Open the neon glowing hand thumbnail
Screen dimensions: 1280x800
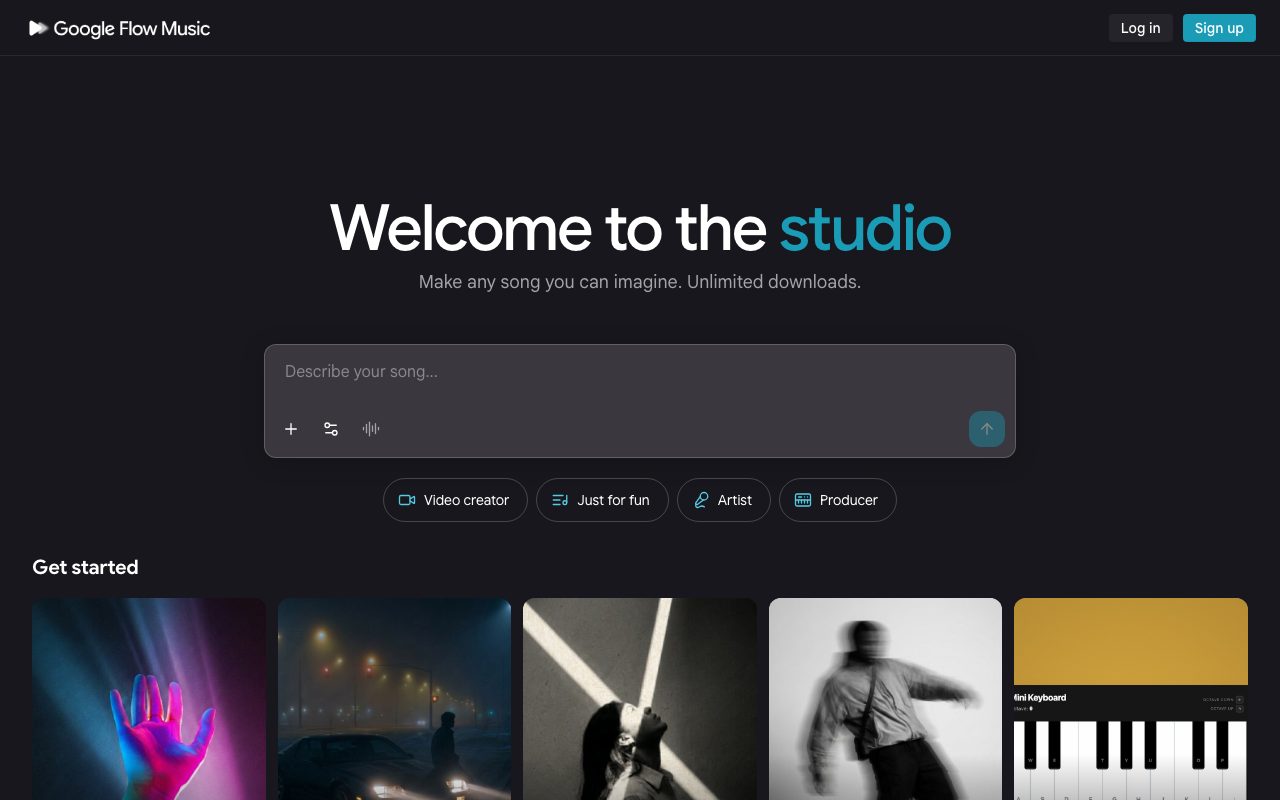point(149,699)
